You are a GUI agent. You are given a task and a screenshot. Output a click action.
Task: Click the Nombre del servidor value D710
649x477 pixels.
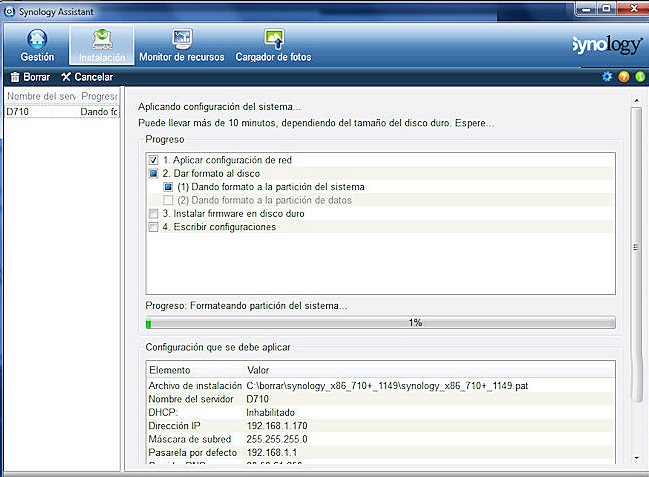click(x=257, y=399)
